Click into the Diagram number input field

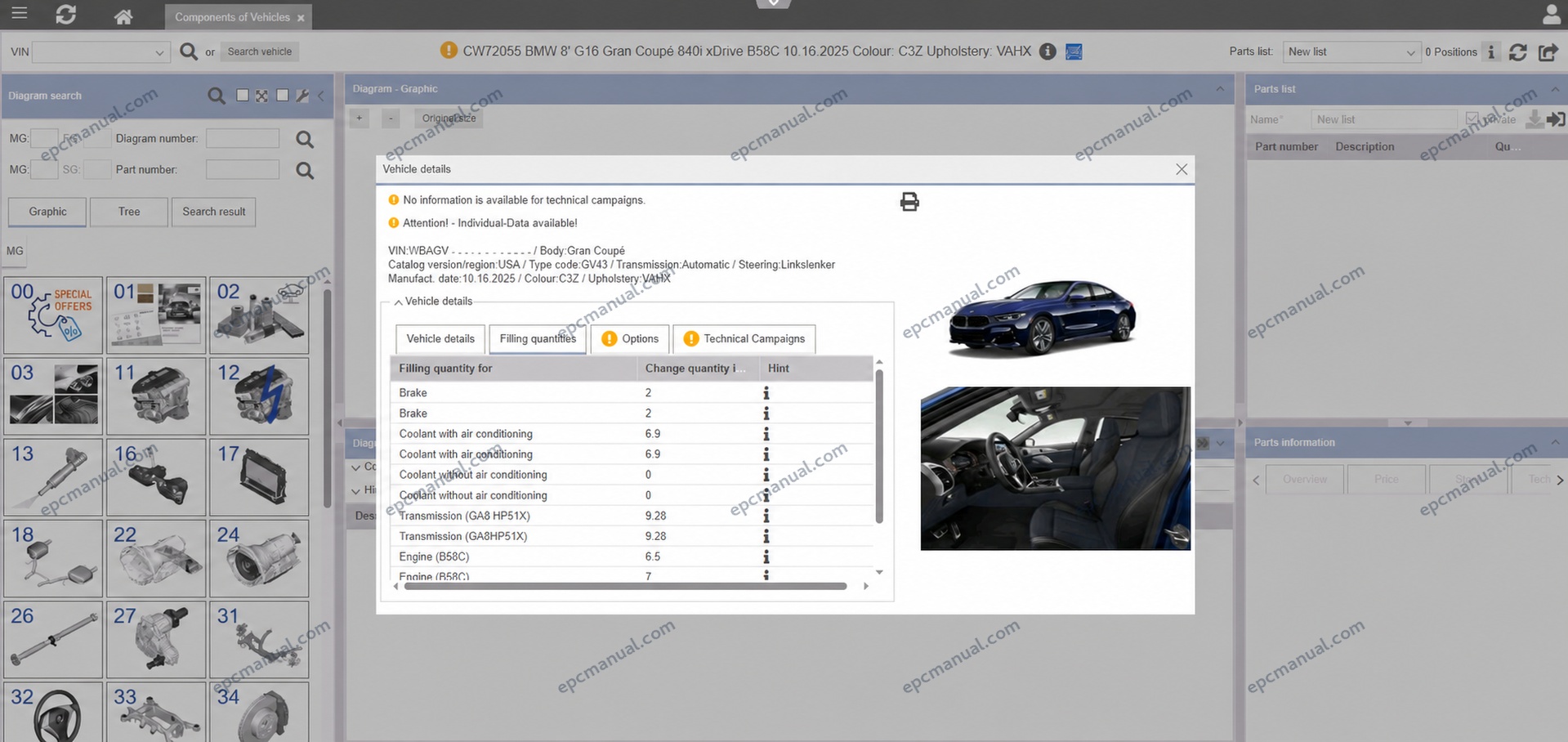pyautogui.click(x=243, y=139)
